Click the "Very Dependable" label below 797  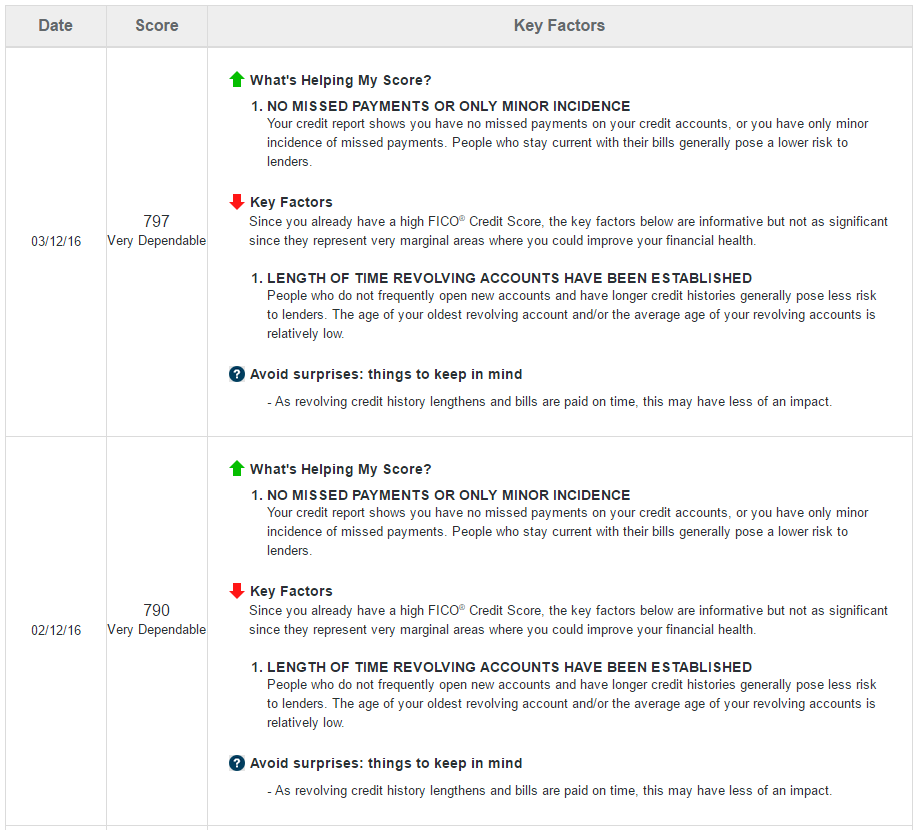click(157, 241)
